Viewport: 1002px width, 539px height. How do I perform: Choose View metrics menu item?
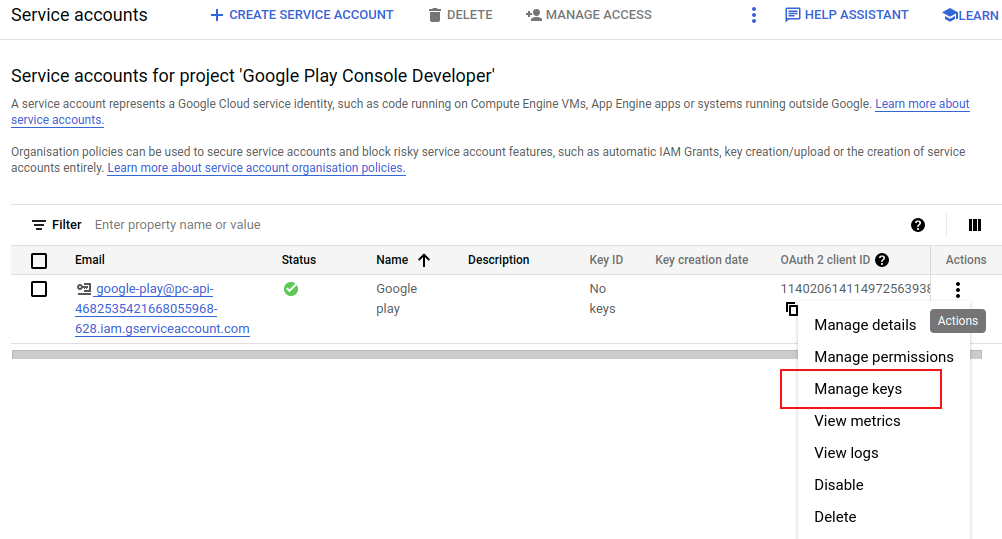point(884,421)
